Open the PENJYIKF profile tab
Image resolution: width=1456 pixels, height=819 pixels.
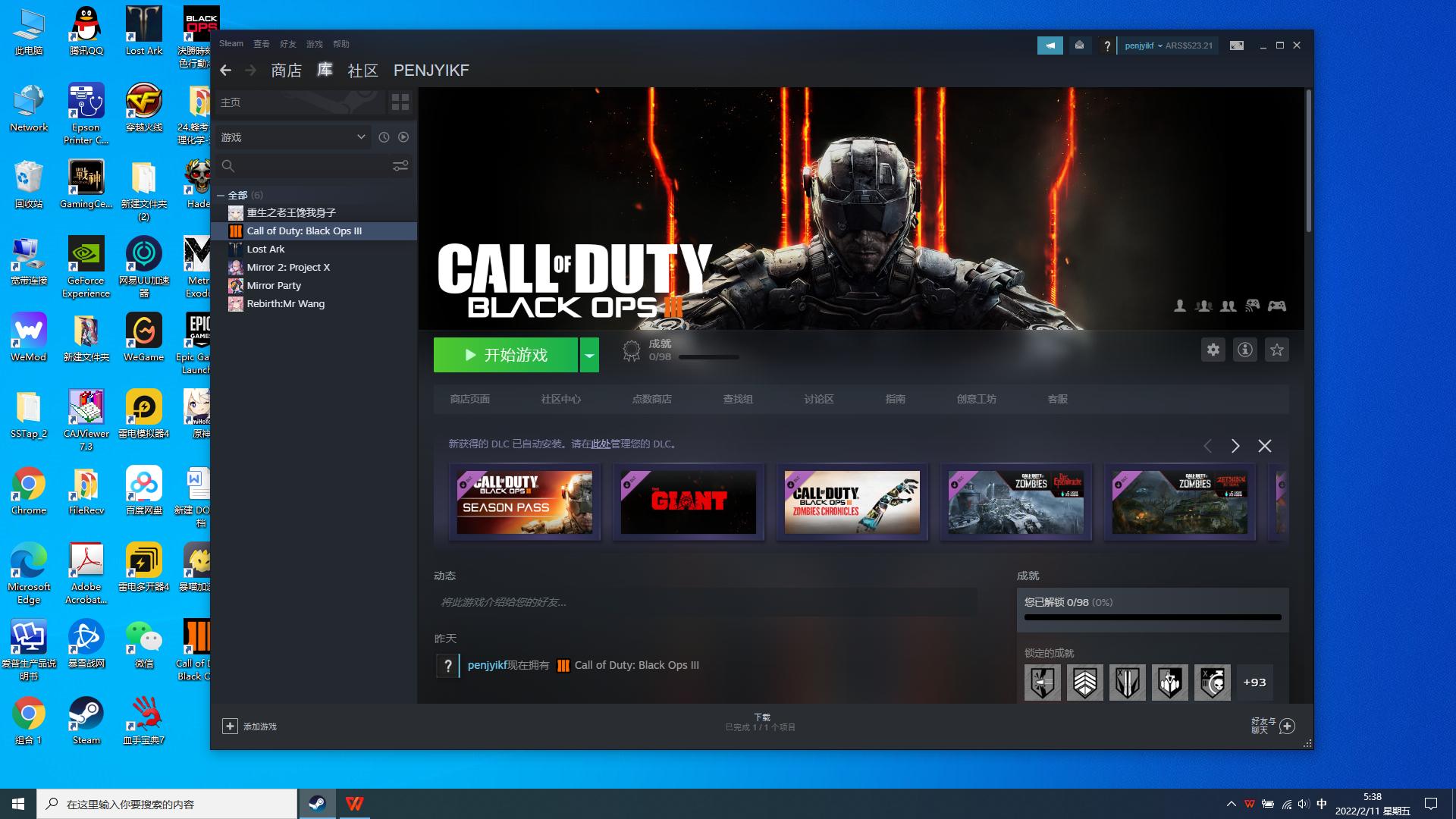tap(431, 71)
